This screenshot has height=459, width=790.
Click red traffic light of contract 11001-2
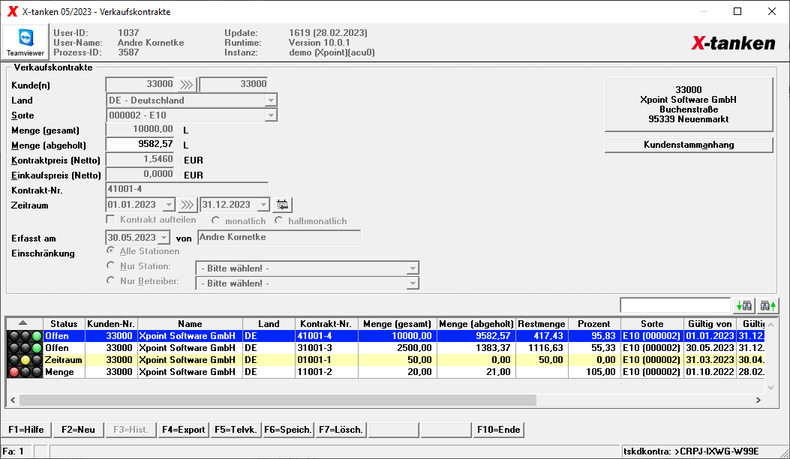coord(14,372)
